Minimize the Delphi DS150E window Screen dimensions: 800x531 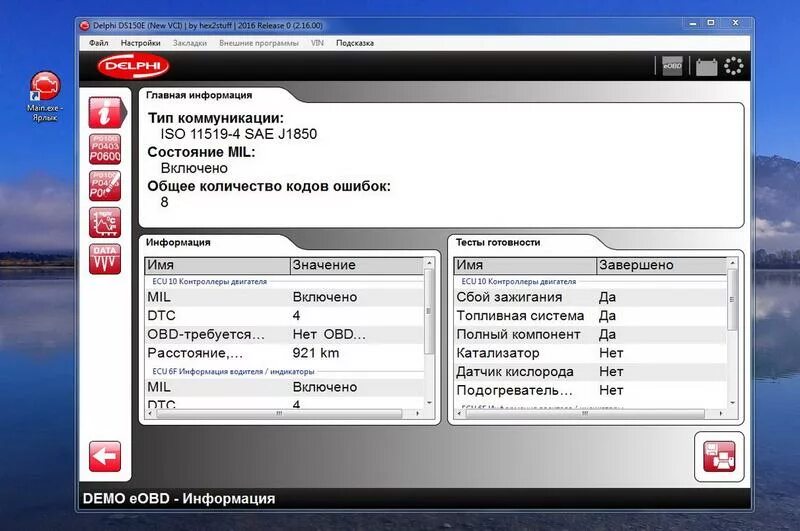click(x=692, y=23)
